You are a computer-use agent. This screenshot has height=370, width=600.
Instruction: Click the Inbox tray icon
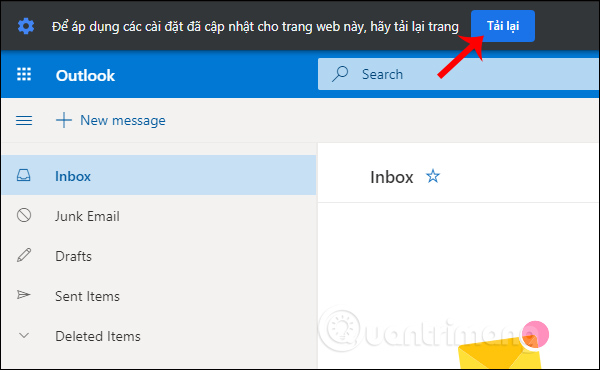(23, 176)
